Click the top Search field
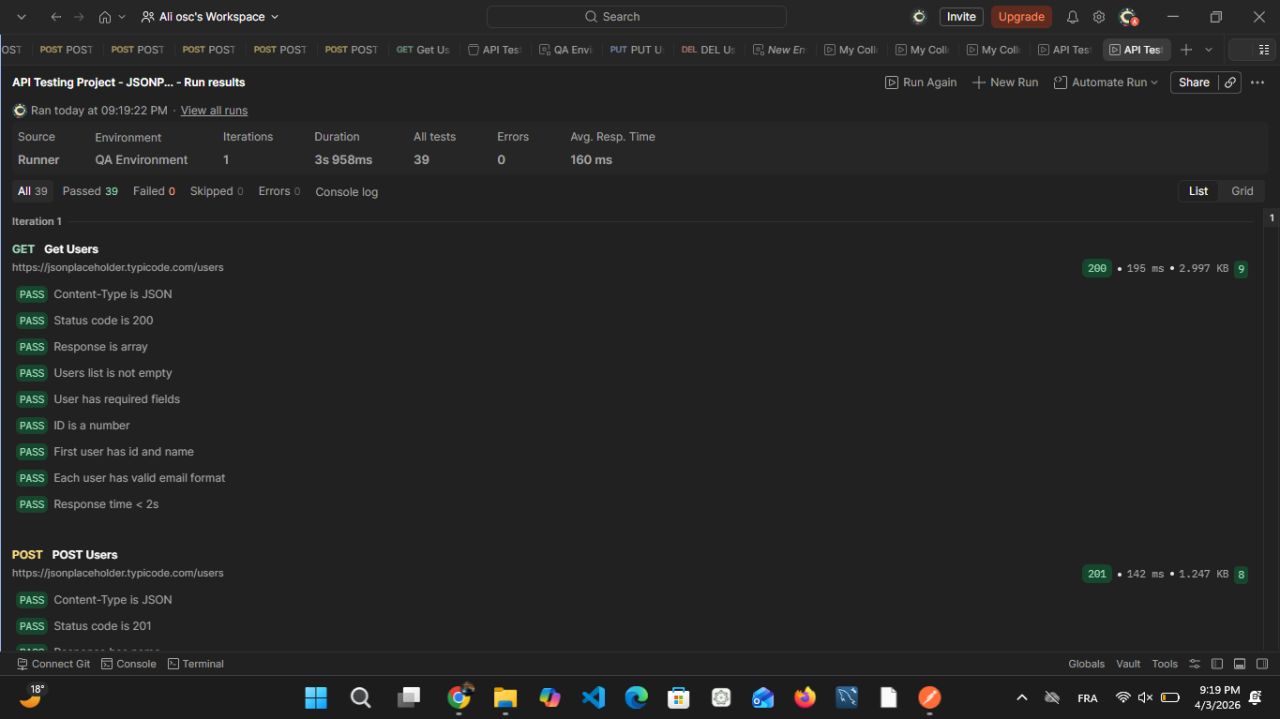This screenshot has height=719, width=1280. pyautogui.click(x=636, y=17)
